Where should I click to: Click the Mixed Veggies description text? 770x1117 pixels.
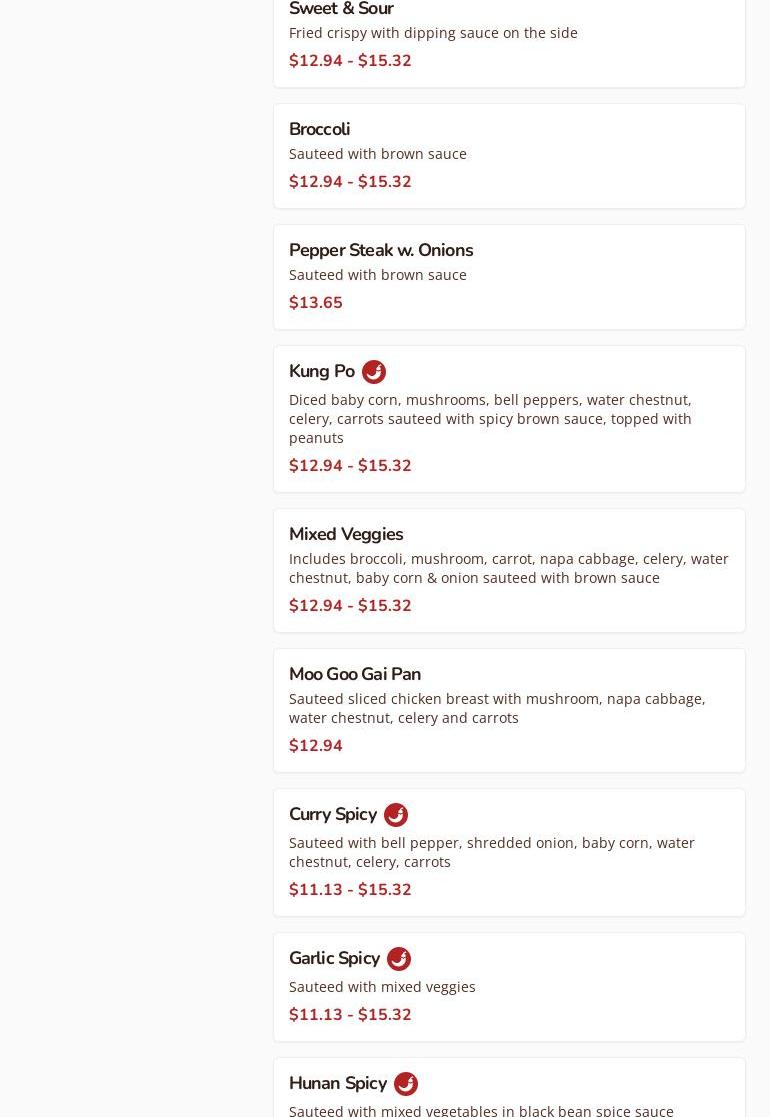tap(508, 567)
